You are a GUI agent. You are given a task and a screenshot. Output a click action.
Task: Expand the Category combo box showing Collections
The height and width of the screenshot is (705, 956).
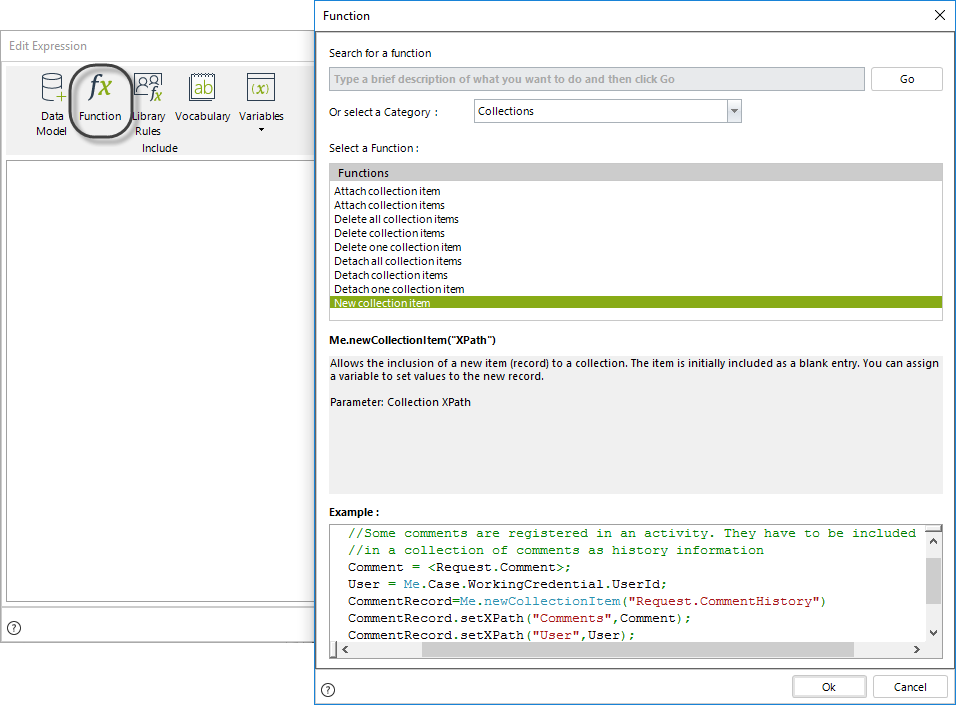(x=733, y=110)
